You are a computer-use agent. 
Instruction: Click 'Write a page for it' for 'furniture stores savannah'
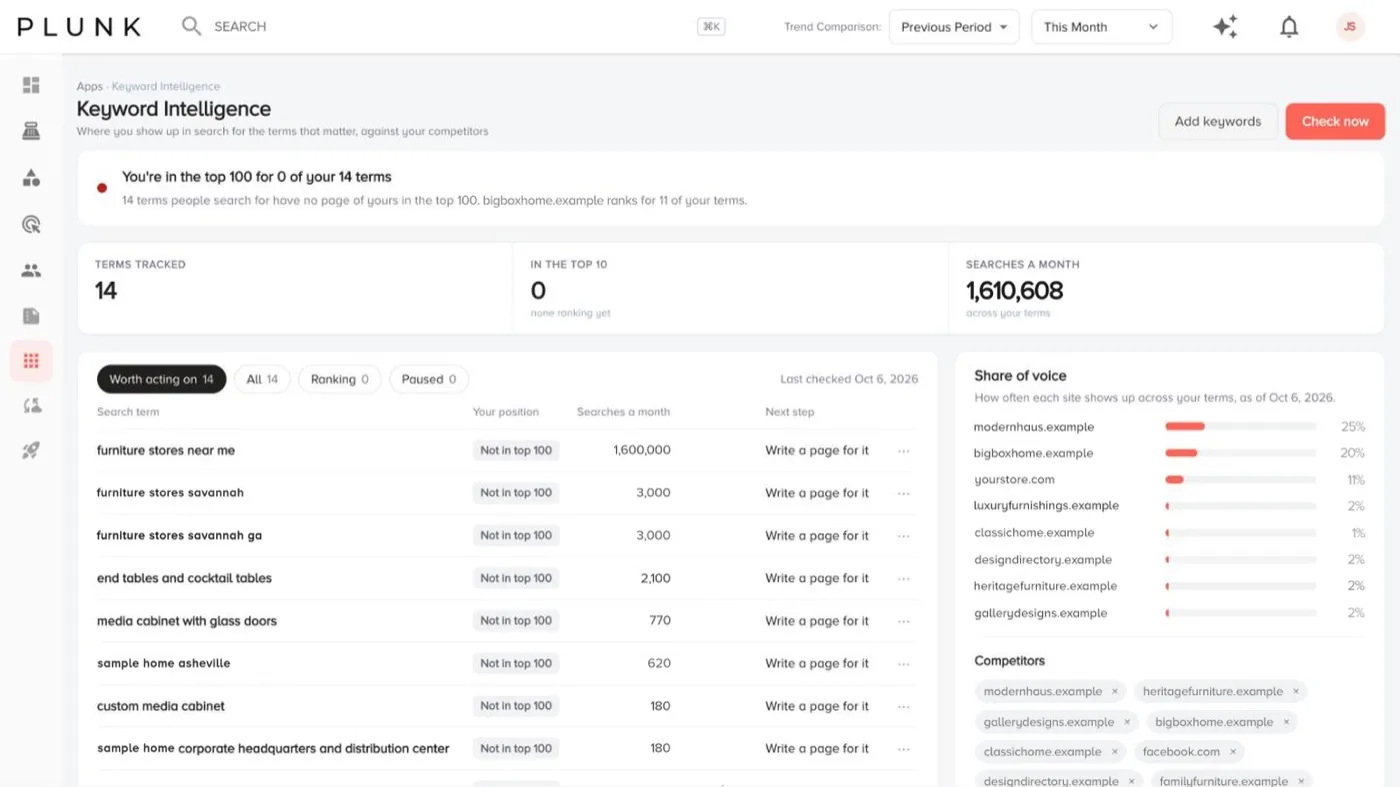[817, 493]
